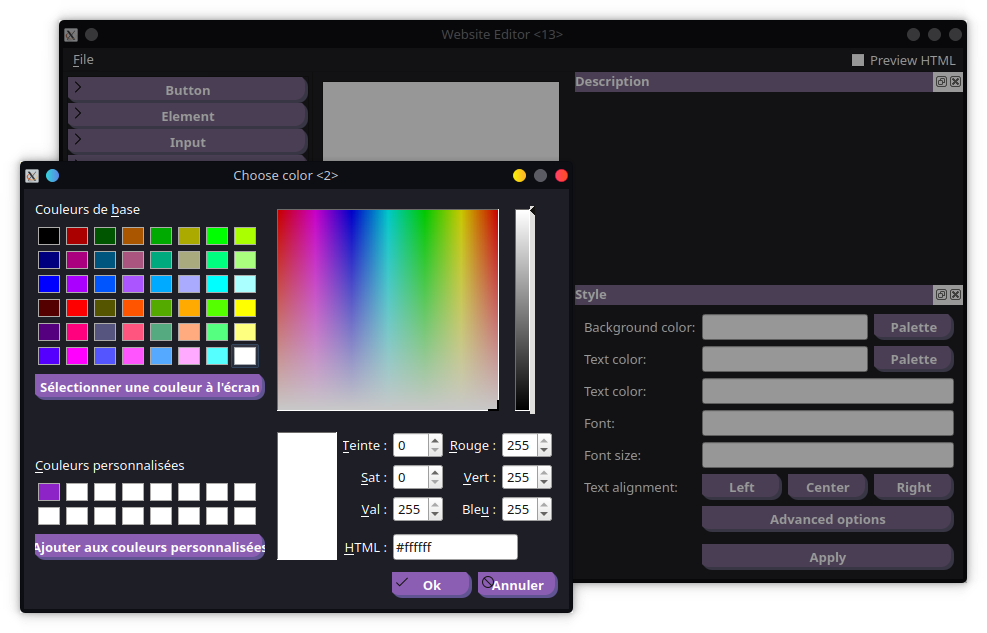Pick the black basic color swatch
987x633 pixels.
(x=49, y=236)
